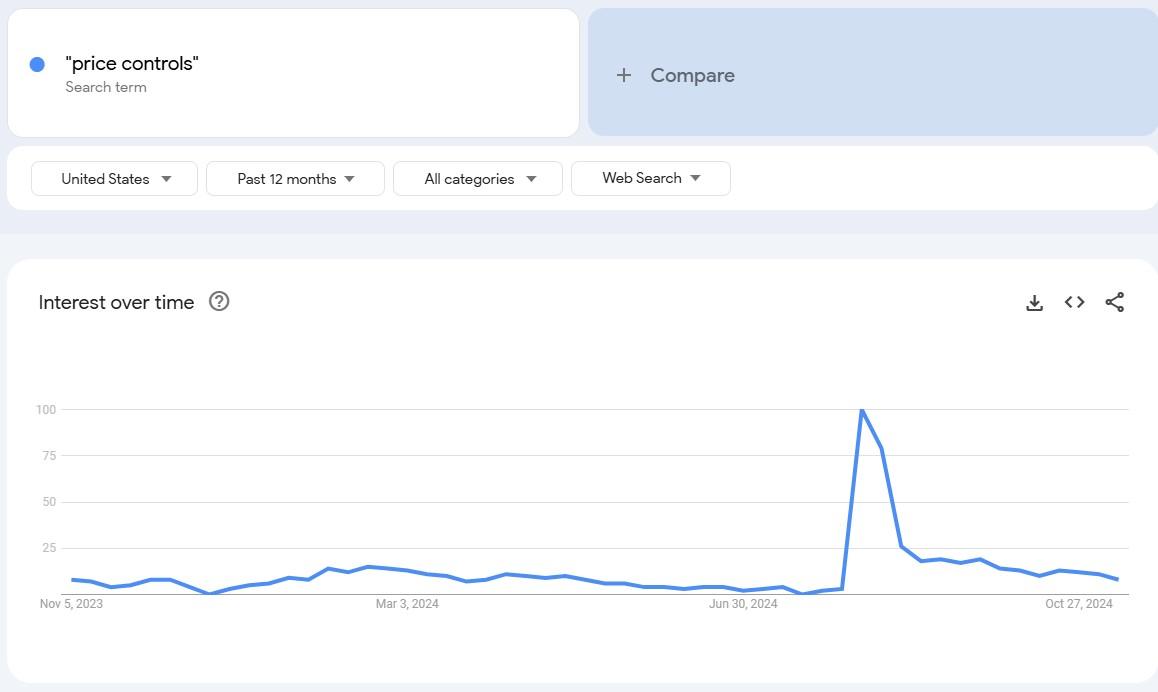Click the Compare button

(692, 75)
